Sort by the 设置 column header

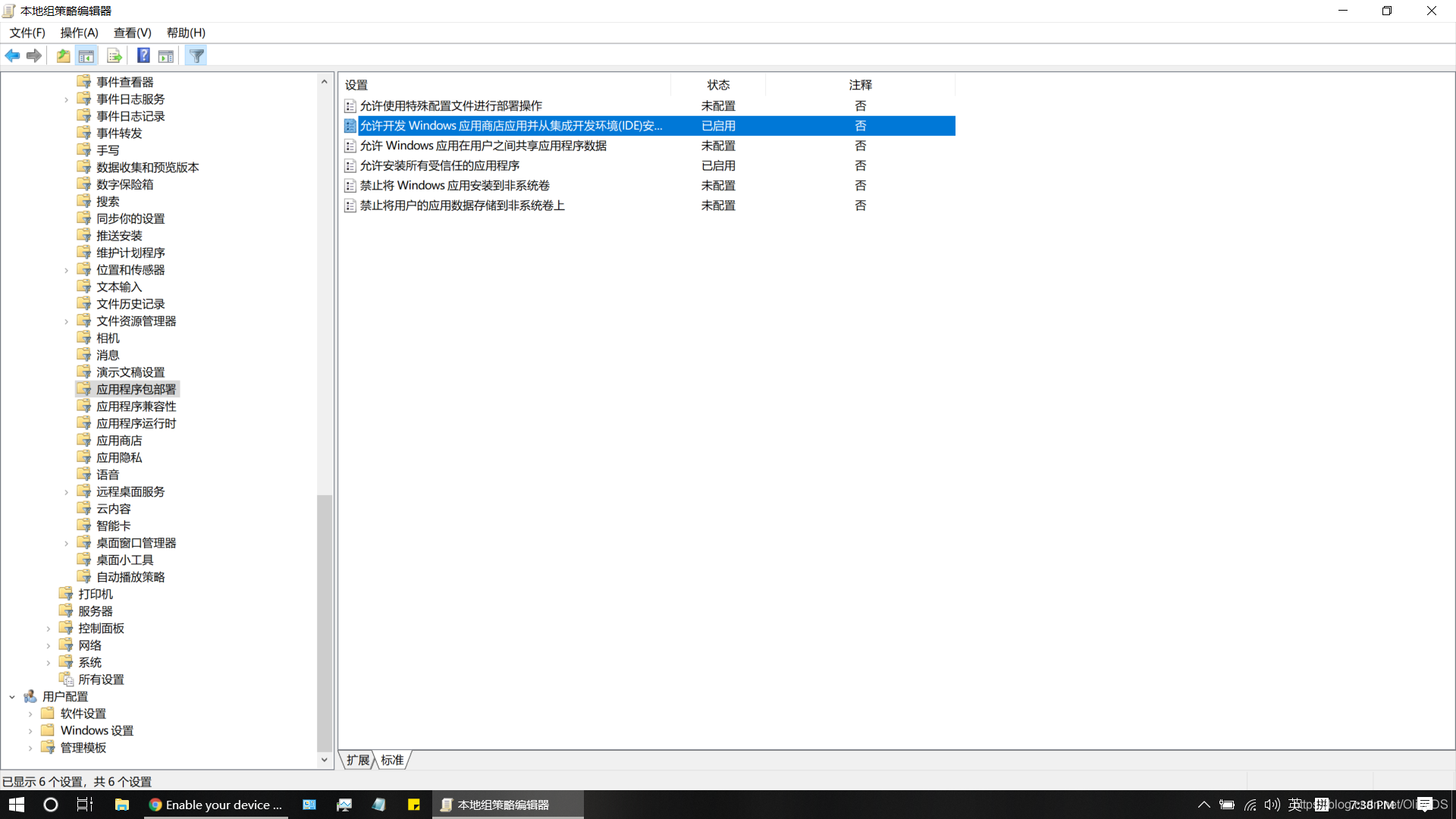coord(505,85)
